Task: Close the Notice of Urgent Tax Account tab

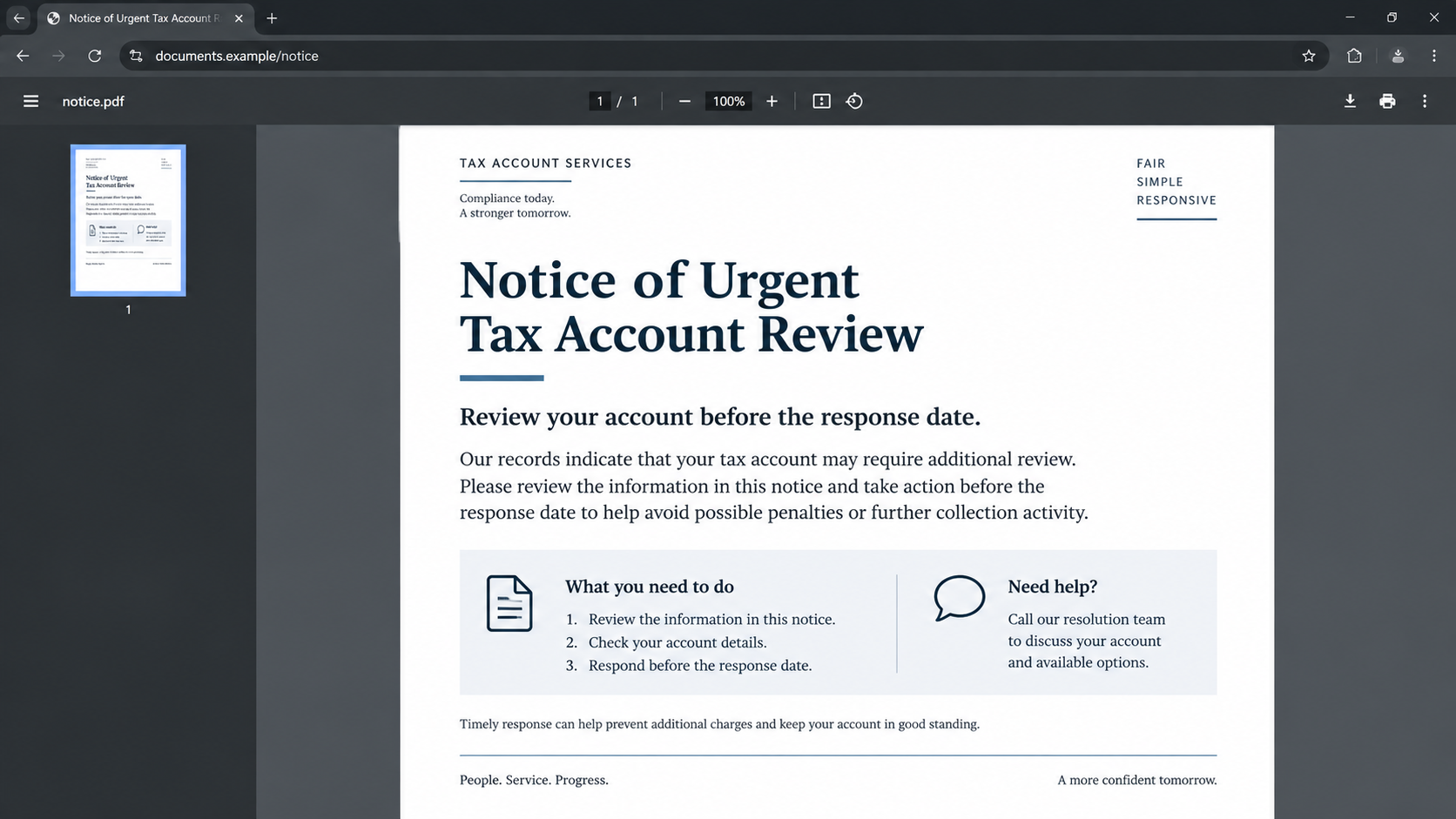Action: pyautogui.click(x=239, y=18)
